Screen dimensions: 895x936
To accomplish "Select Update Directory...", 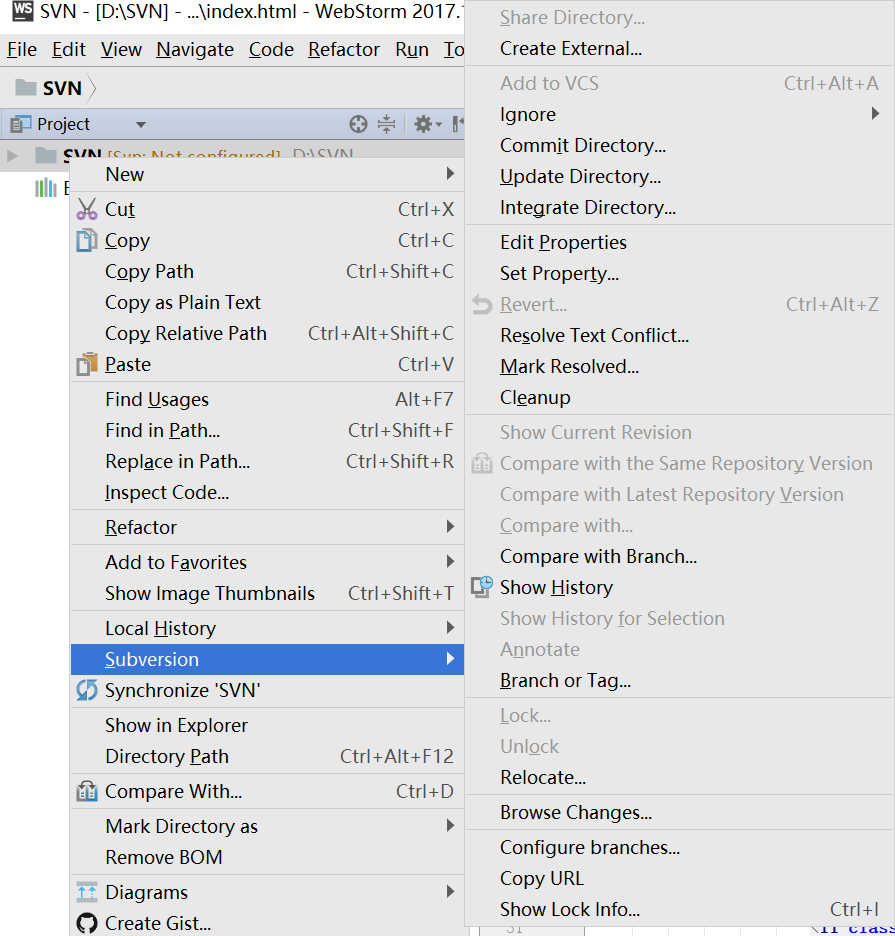I will [x=679, y=177].
